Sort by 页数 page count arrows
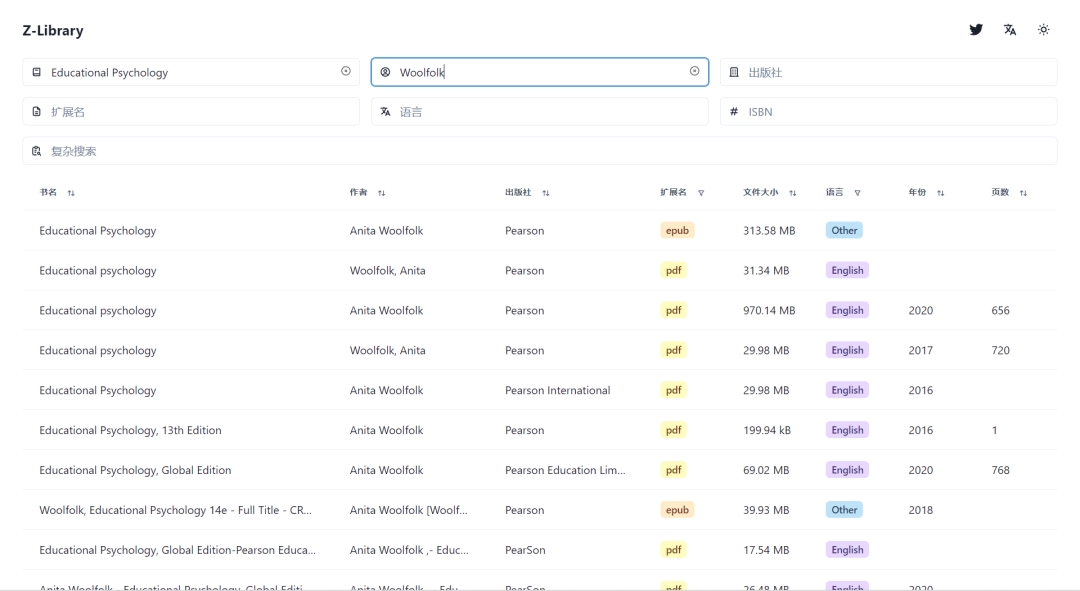This screenshot has height=591, width=1080. 1024,193
